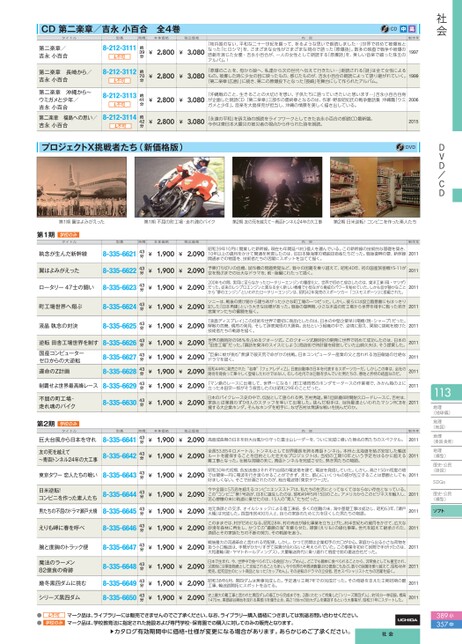Image resolution: width=462 pixels, height=644 pixels.
Task: Click product code 8-335-6625
Action: tap(120, 326)
